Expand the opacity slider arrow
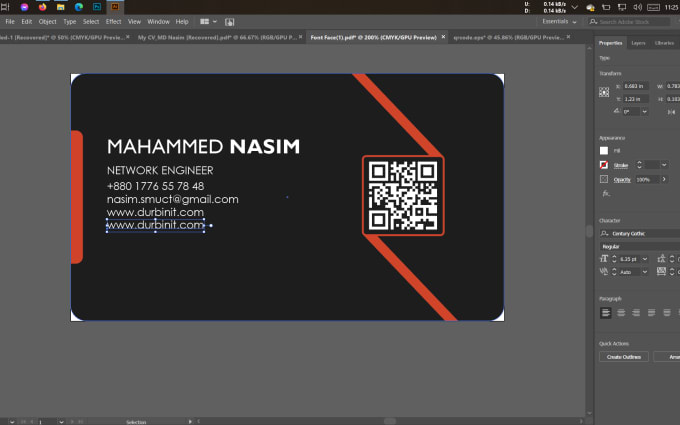The image size is (680, 425). click(664, 179)
